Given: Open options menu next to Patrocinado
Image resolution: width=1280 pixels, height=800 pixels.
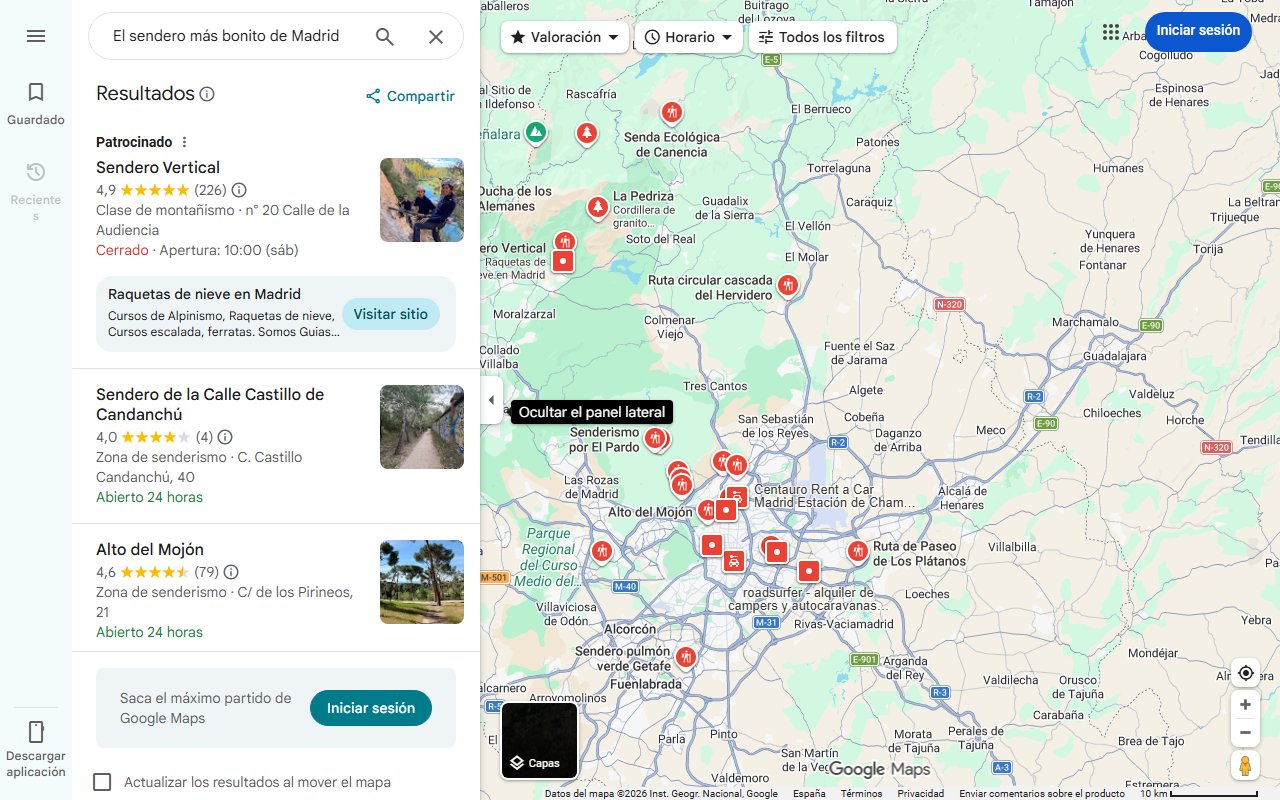Looking at the screenshot, I should (184, 141).
